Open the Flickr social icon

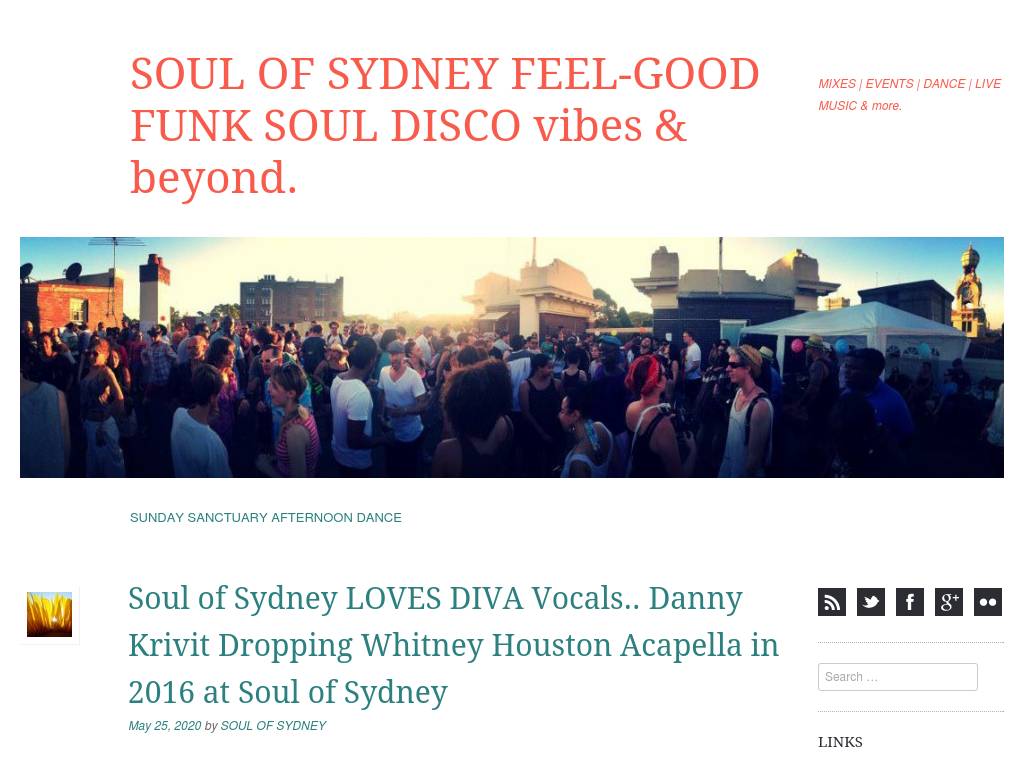(988, 602)
